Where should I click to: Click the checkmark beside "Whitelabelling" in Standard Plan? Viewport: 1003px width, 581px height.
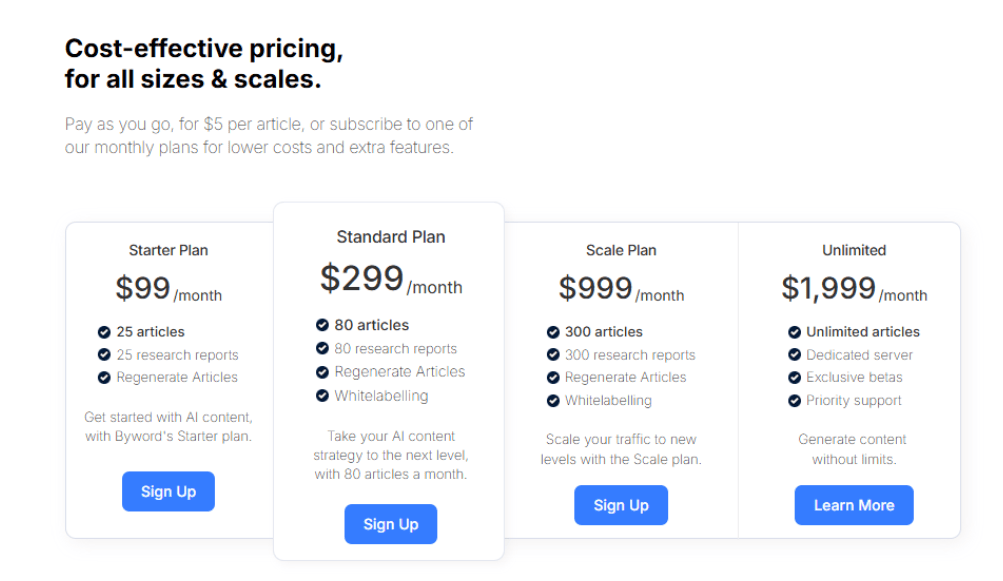(324, 395)
